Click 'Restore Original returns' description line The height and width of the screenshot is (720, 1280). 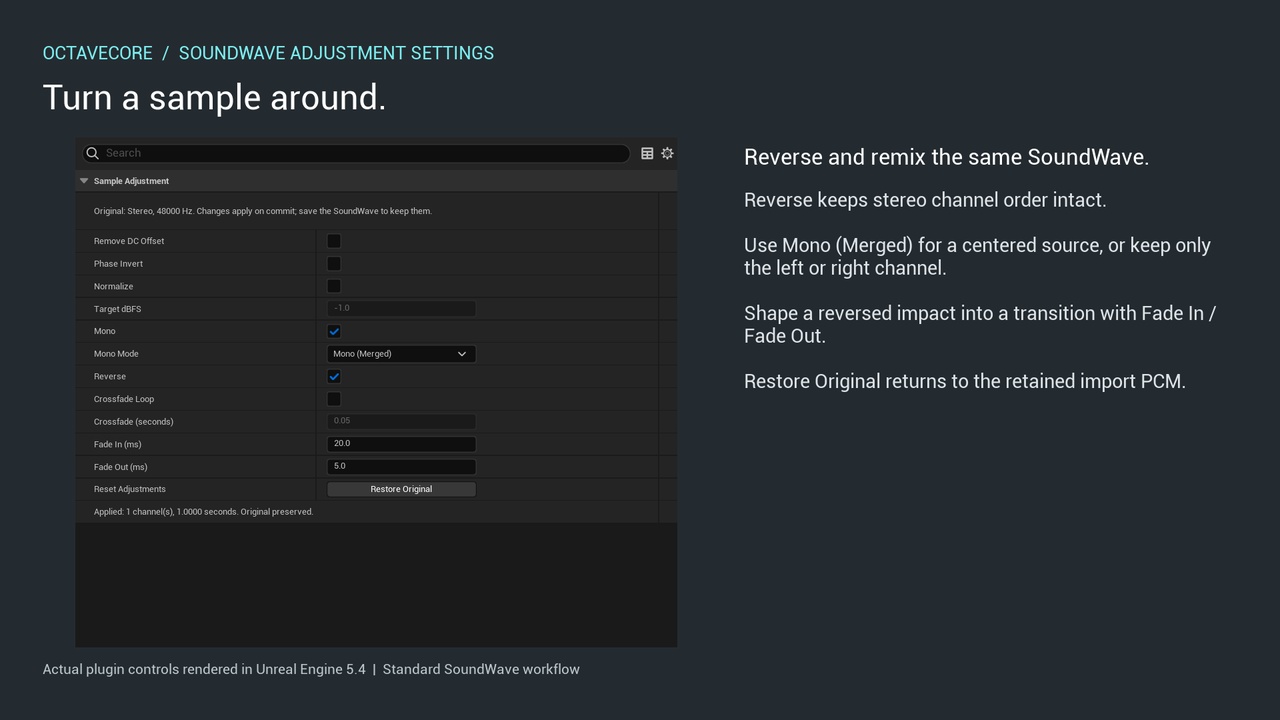click(965, 381)
